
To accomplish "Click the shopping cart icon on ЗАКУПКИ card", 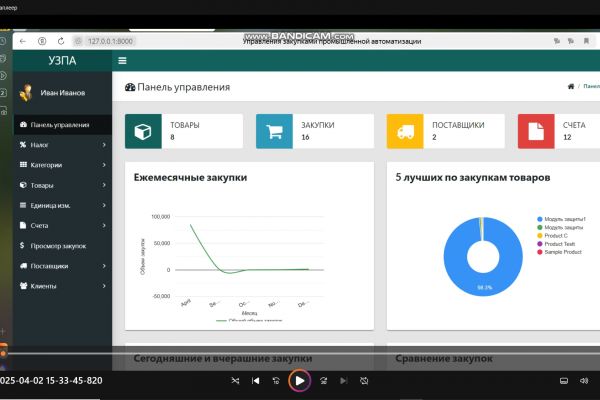I will 274,131.
